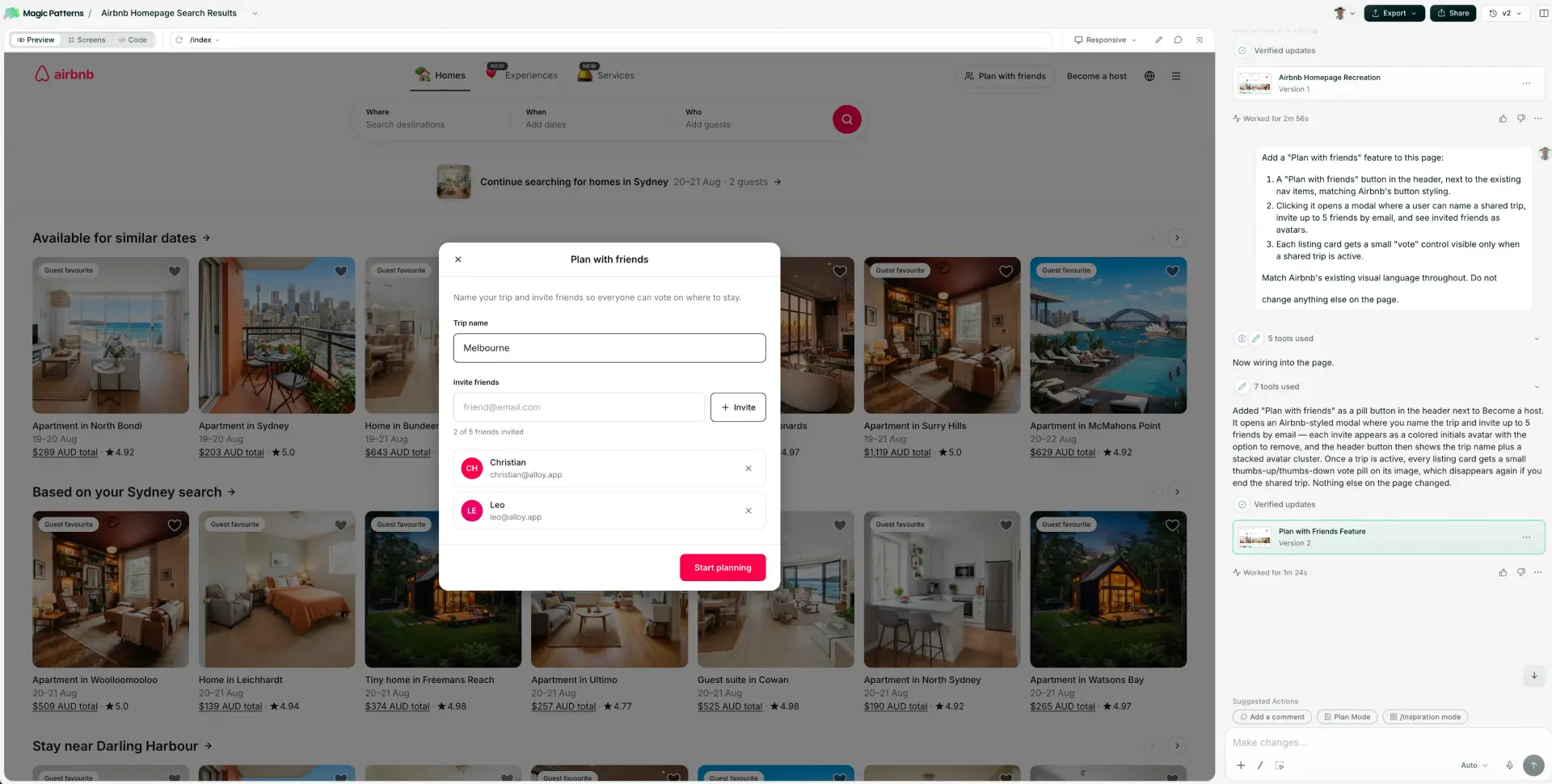Click the globe language icon
Image resolution: width=1552 pixels, height=784 pixels.
(x=1149, y=76)
